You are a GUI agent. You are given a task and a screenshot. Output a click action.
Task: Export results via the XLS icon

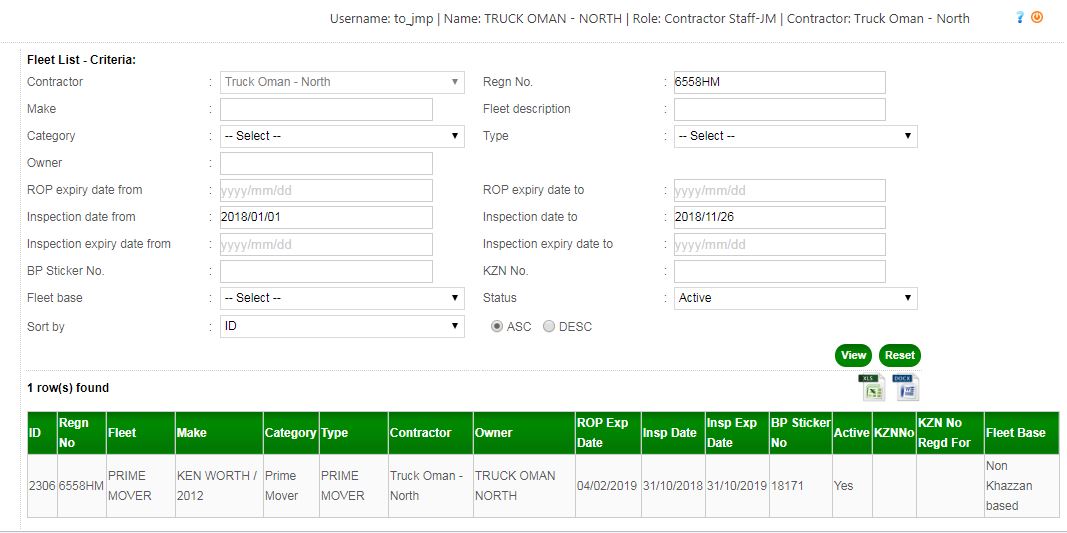coord(873,387)
